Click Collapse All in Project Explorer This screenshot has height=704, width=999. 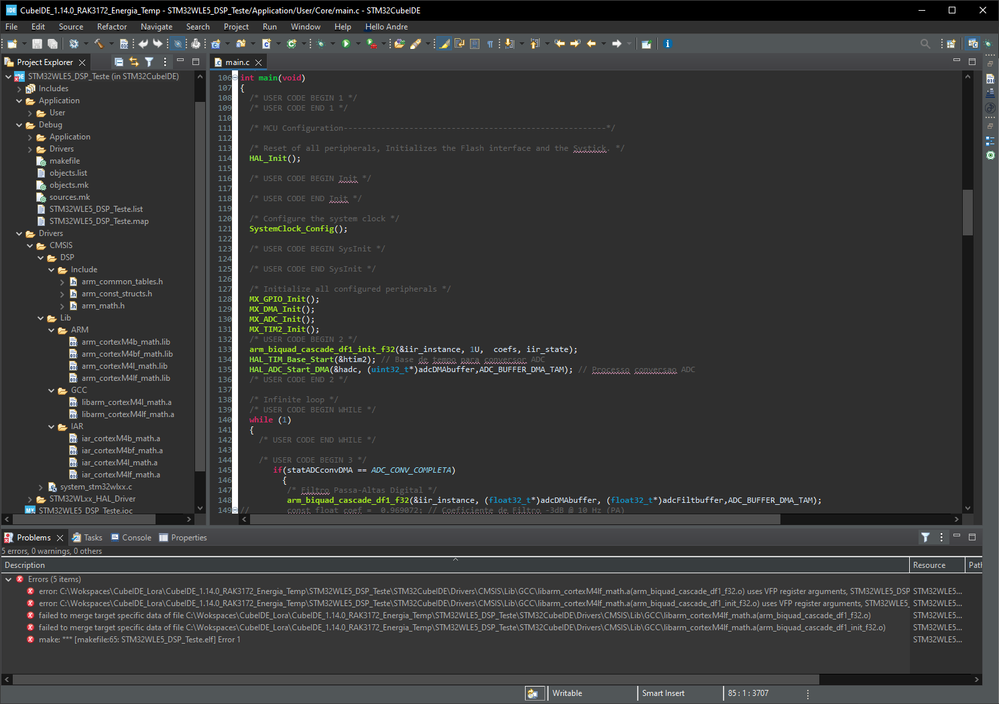(x=119, y=62)
